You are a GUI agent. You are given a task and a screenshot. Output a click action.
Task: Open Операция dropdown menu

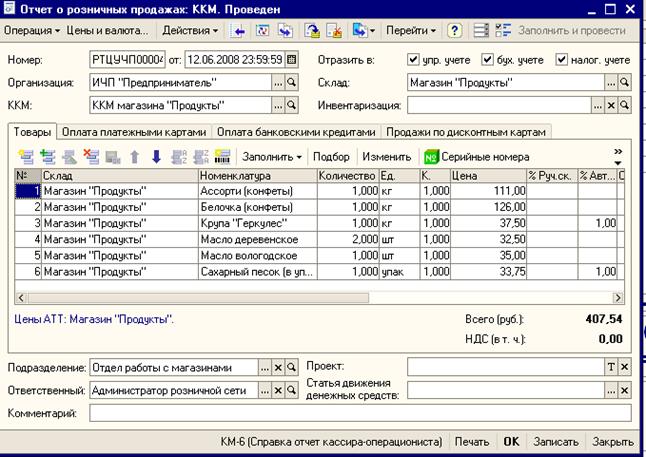[32, 30]
